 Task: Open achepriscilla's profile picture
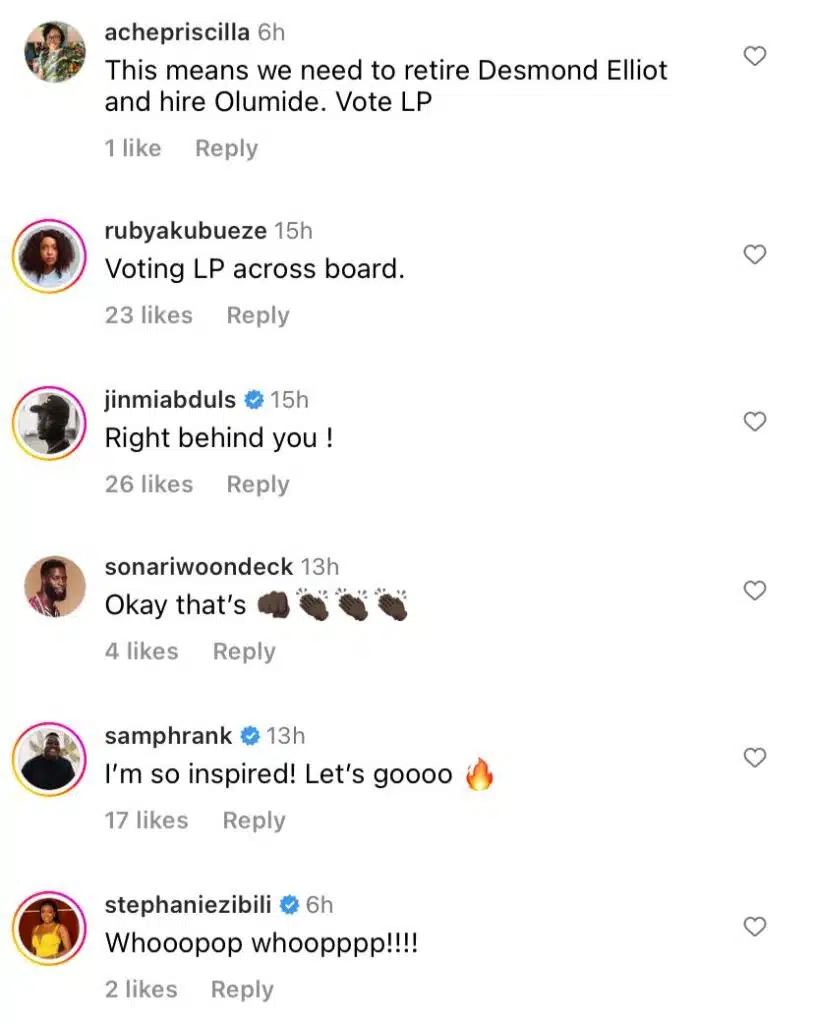click(54, 52)
